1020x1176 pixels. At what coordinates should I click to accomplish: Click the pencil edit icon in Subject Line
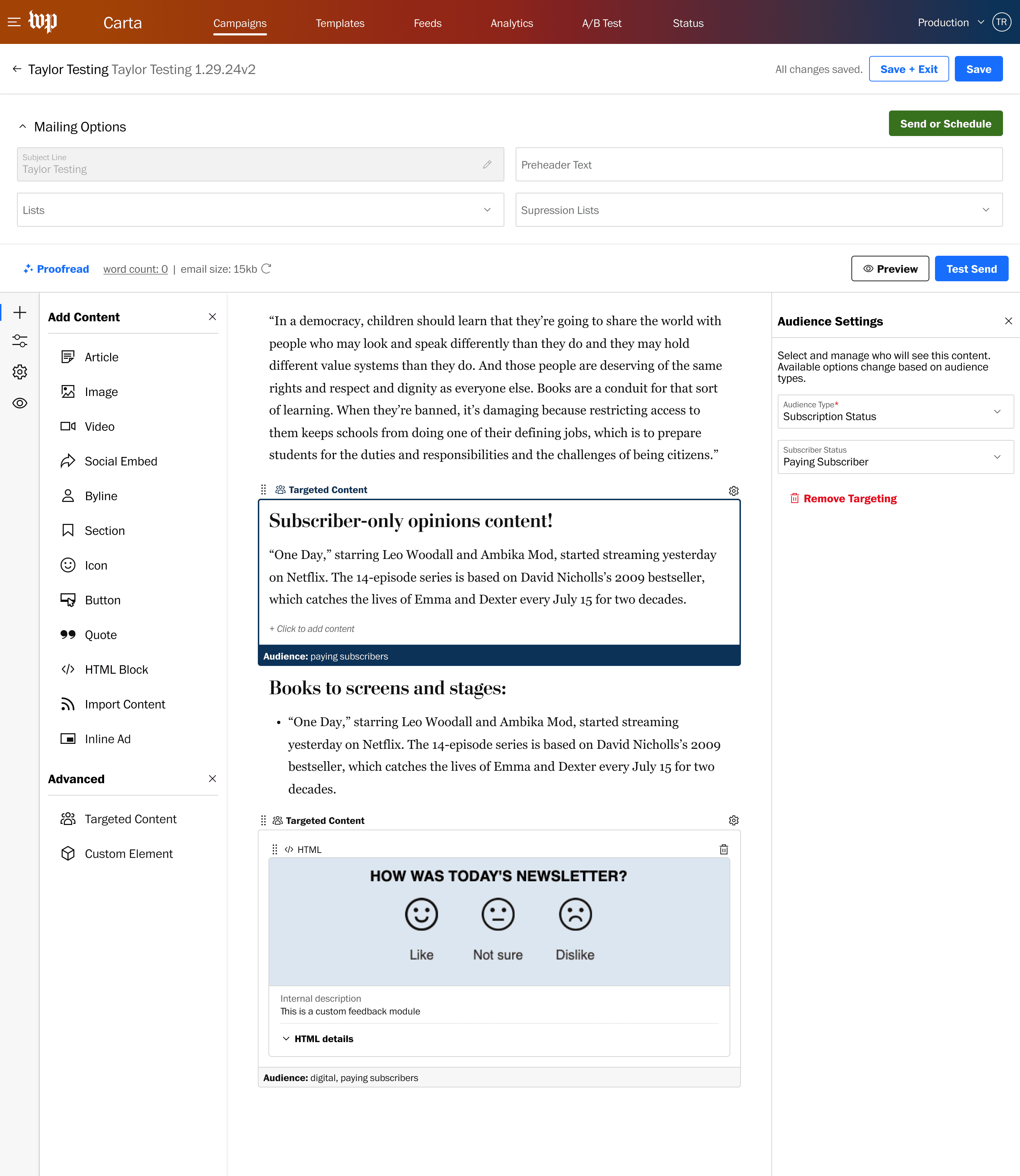click(487, 164)
